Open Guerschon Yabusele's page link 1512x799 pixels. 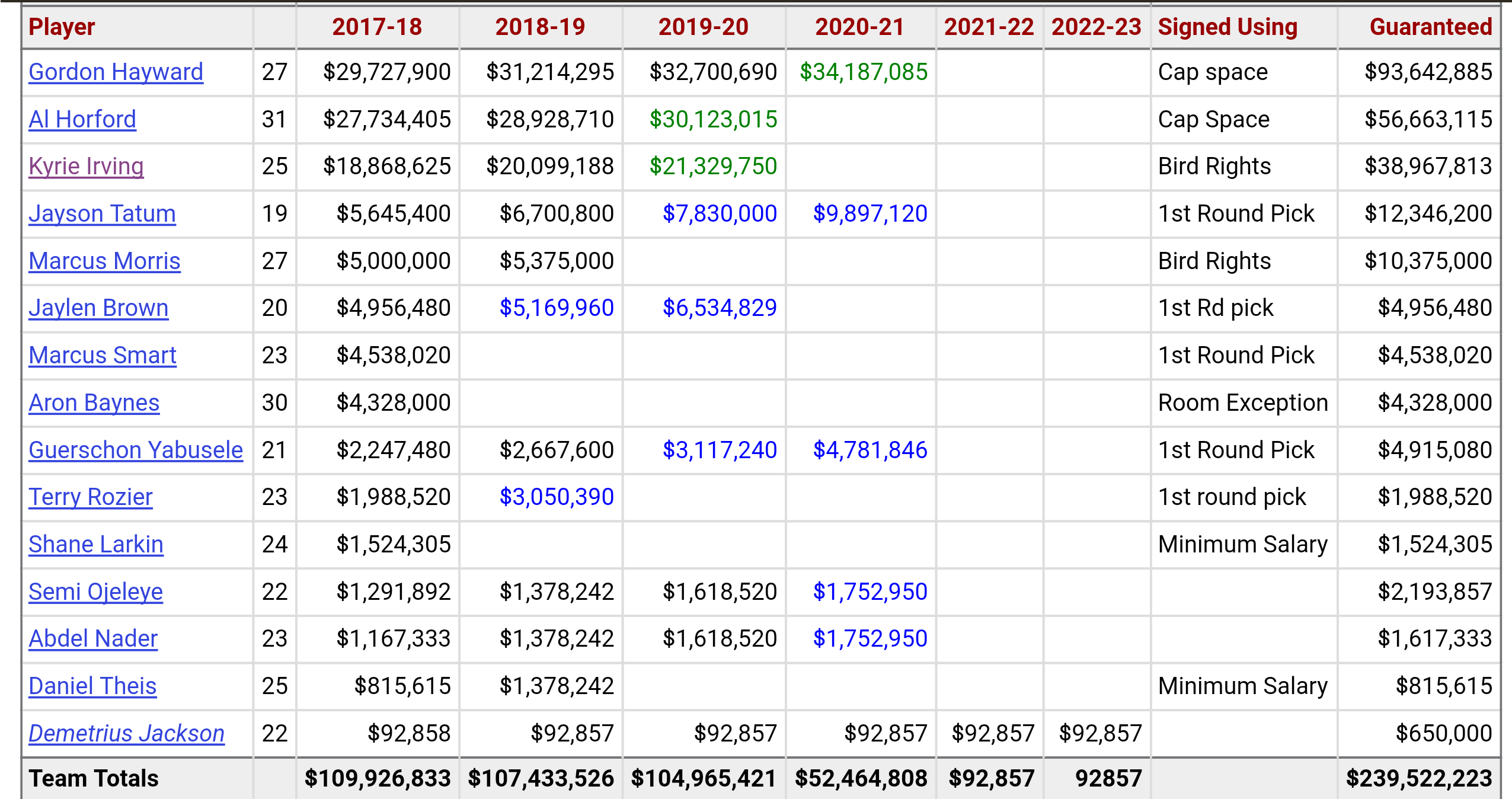(x=136, y=450)
